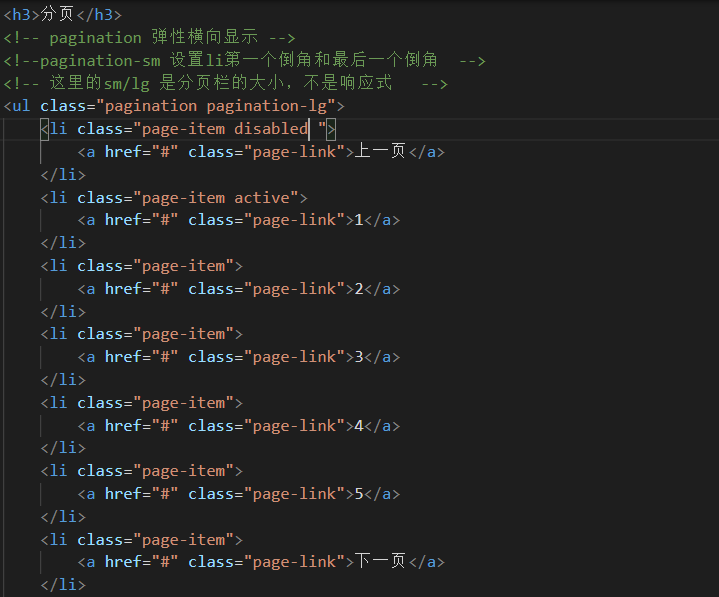The image size is (719, 597).
Task: Click the page number 4 inside the anchor
Action: pos(359,426)
